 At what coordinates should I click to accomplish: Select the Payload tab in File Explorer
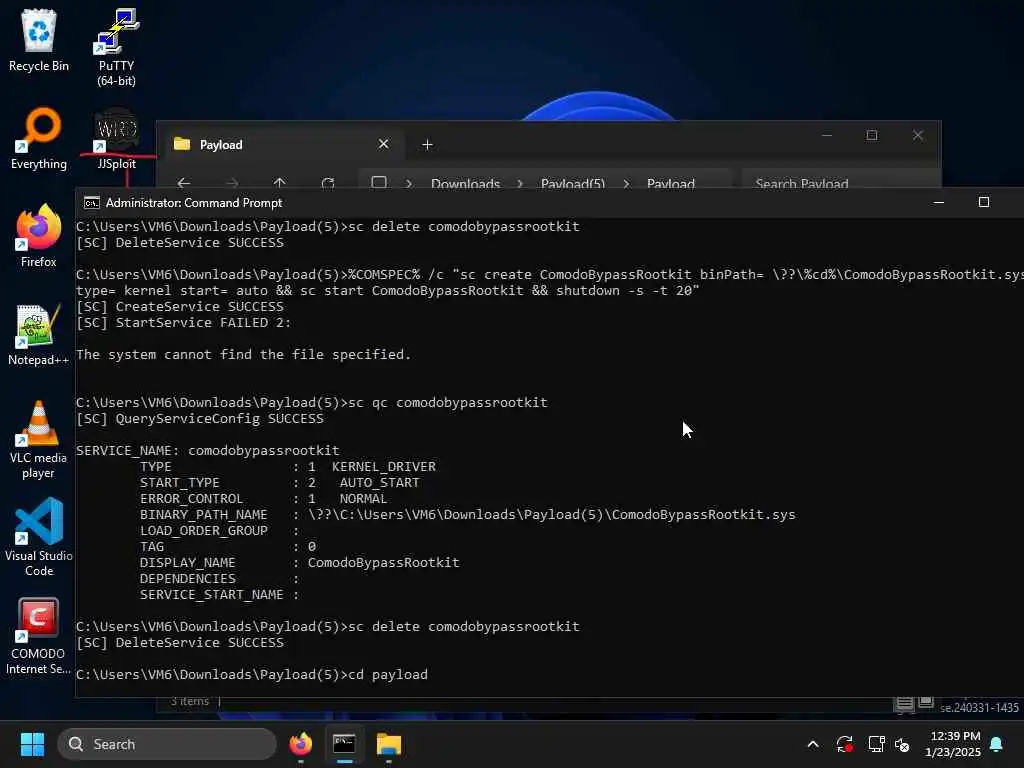281,144
